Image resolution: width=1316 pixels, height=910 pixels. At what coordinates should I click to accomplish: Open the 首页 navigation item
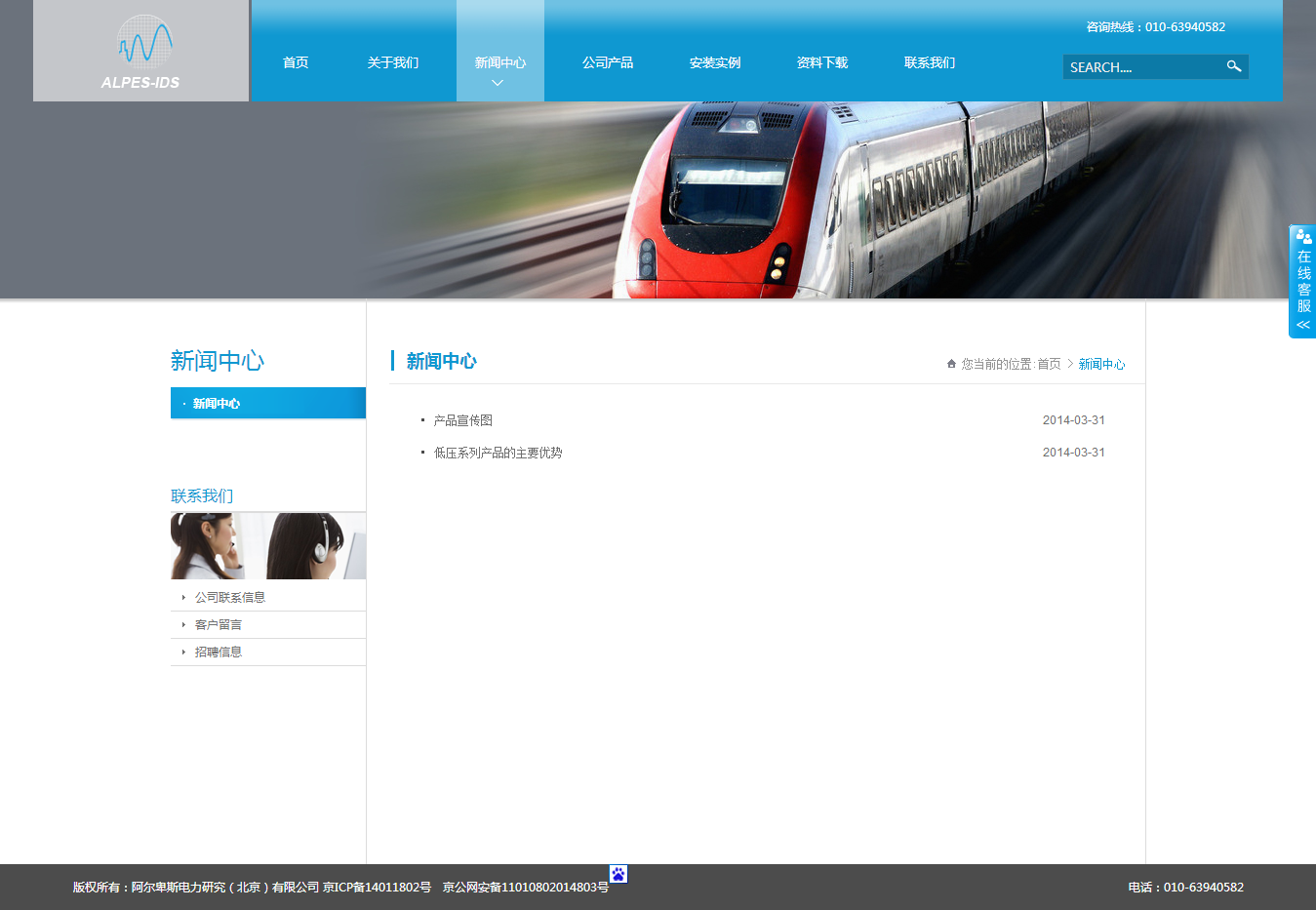pos(296,62)
